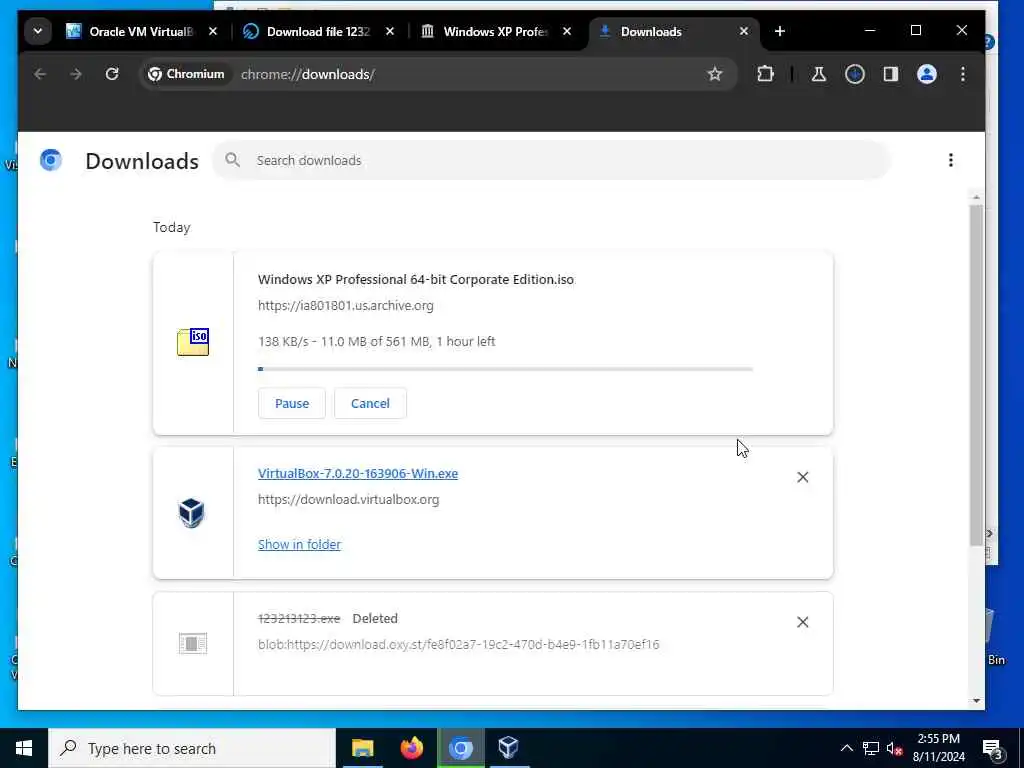Cancel the Windows XP ISO download
1024x768 pixels.
[370, 404]
